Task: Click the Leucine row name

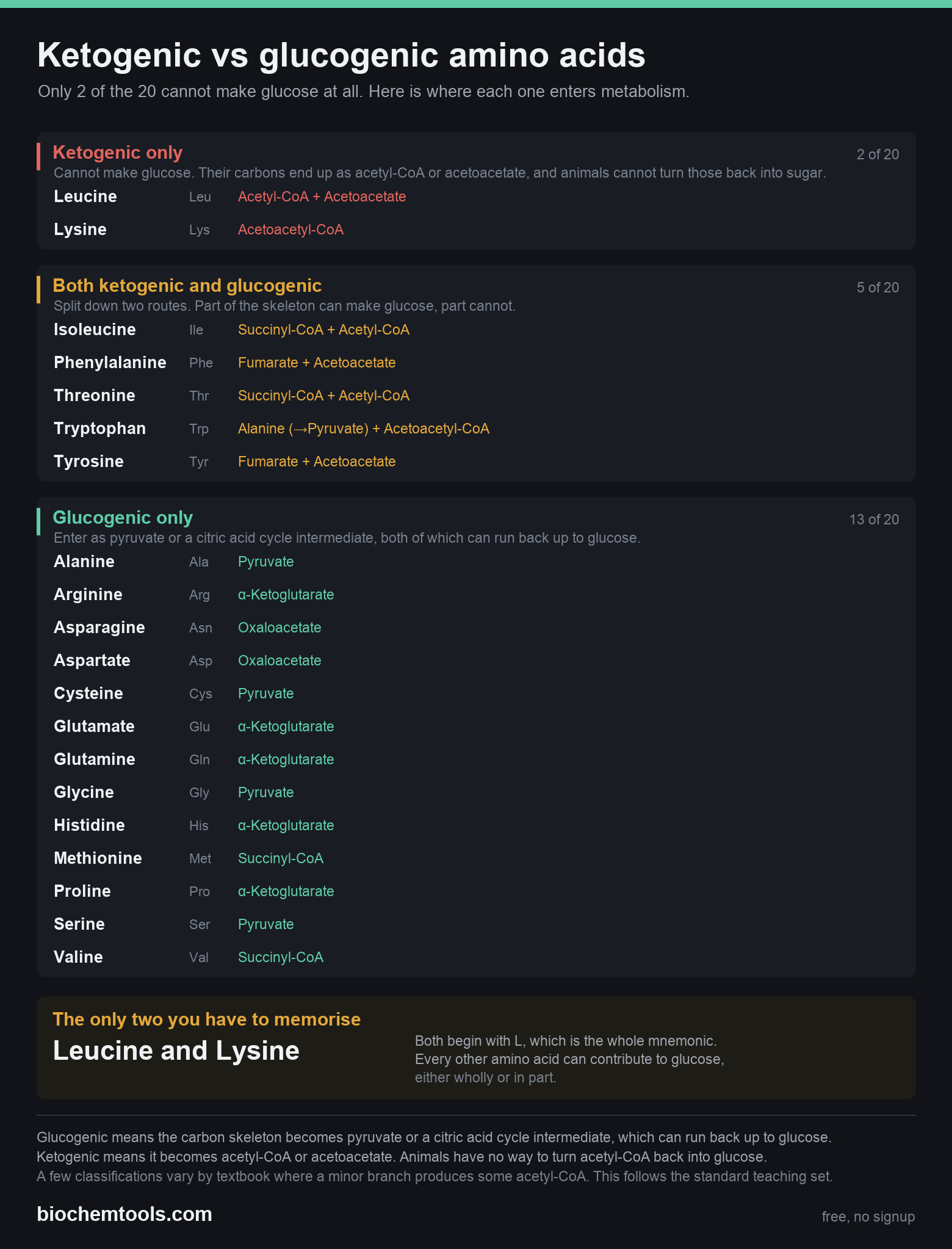Action: point(85,197)
